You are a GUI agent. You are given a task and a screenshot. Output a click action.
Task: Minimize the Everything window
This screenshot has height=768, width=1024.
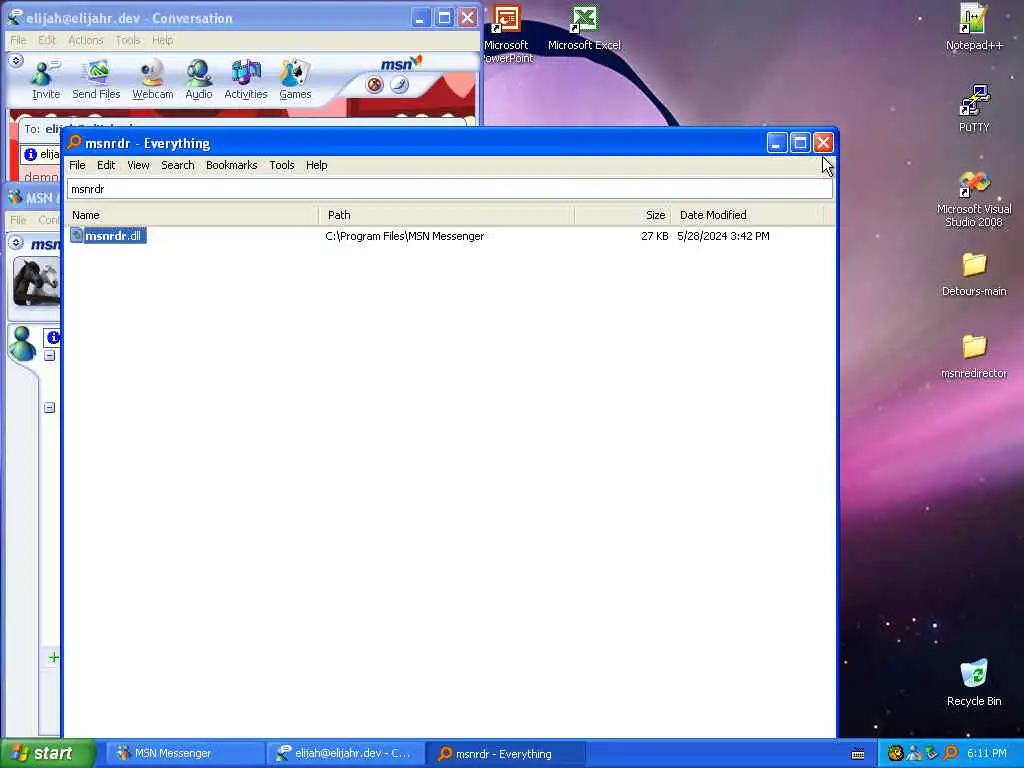click(x=776, y=143)
